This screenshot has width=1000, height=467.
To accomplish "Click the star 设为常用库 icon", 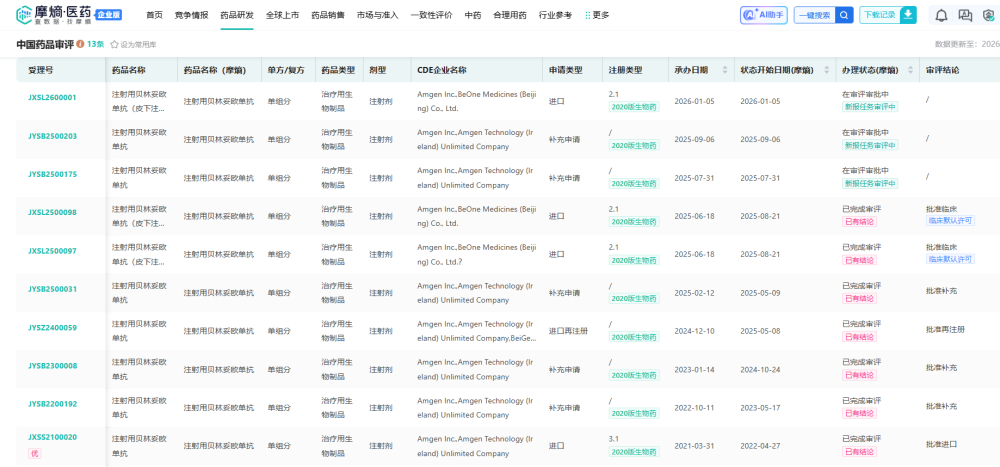I will coord(115,45).
